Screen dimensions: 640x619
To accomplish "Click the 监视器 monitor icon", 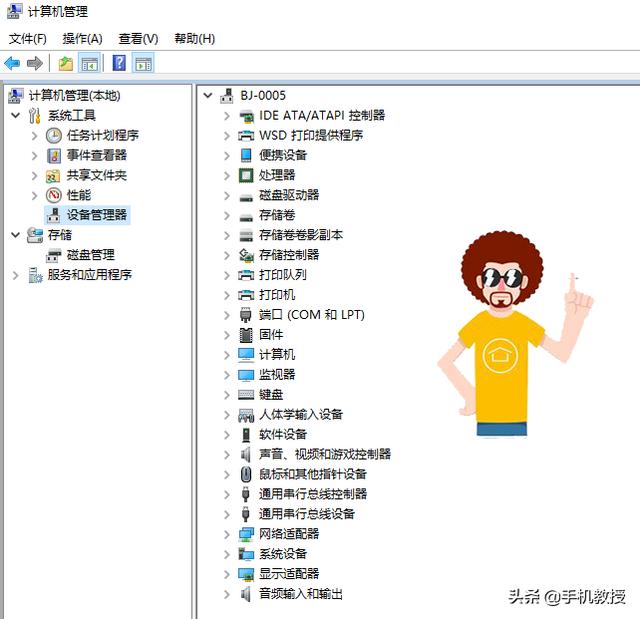I will (246, 375).
